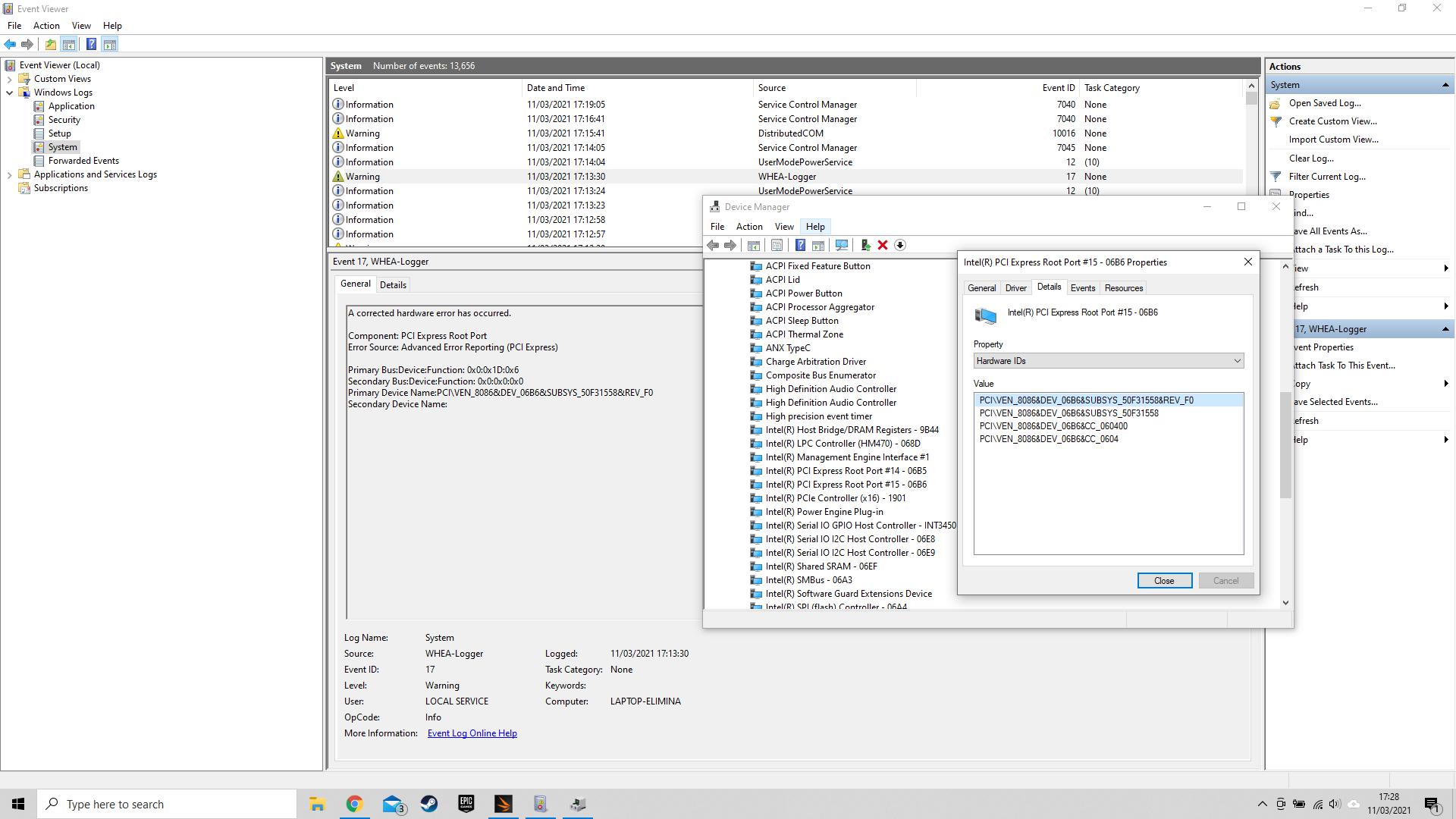The height and width of the screenshot is (819, 1456).
Task: Collapse the System actions section
Action: point(1445,85)
